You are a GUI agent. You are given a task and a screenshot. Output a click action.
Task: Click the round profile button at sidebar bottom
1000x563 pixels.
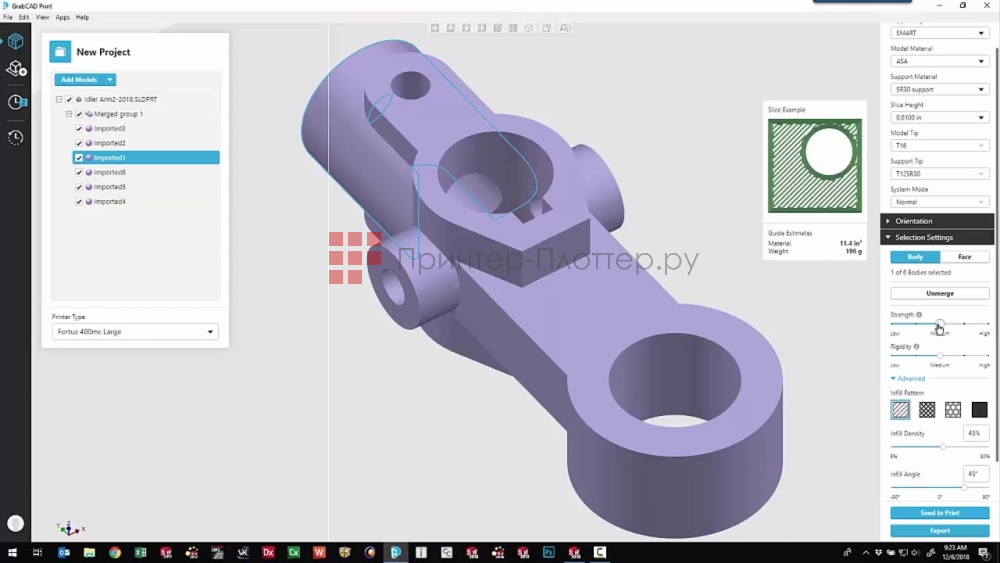(15, 523)
